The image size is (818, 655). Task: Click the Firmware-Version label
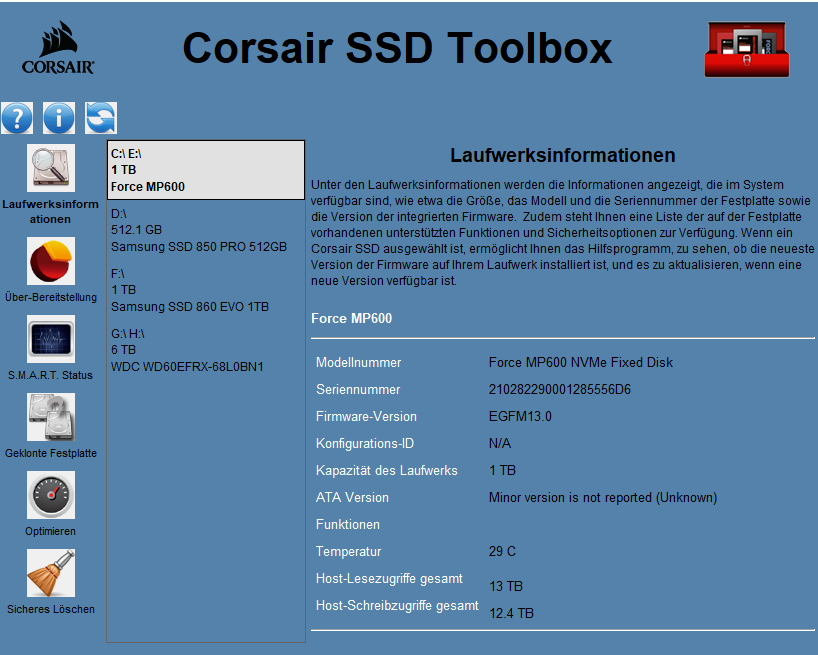(366, 417)
